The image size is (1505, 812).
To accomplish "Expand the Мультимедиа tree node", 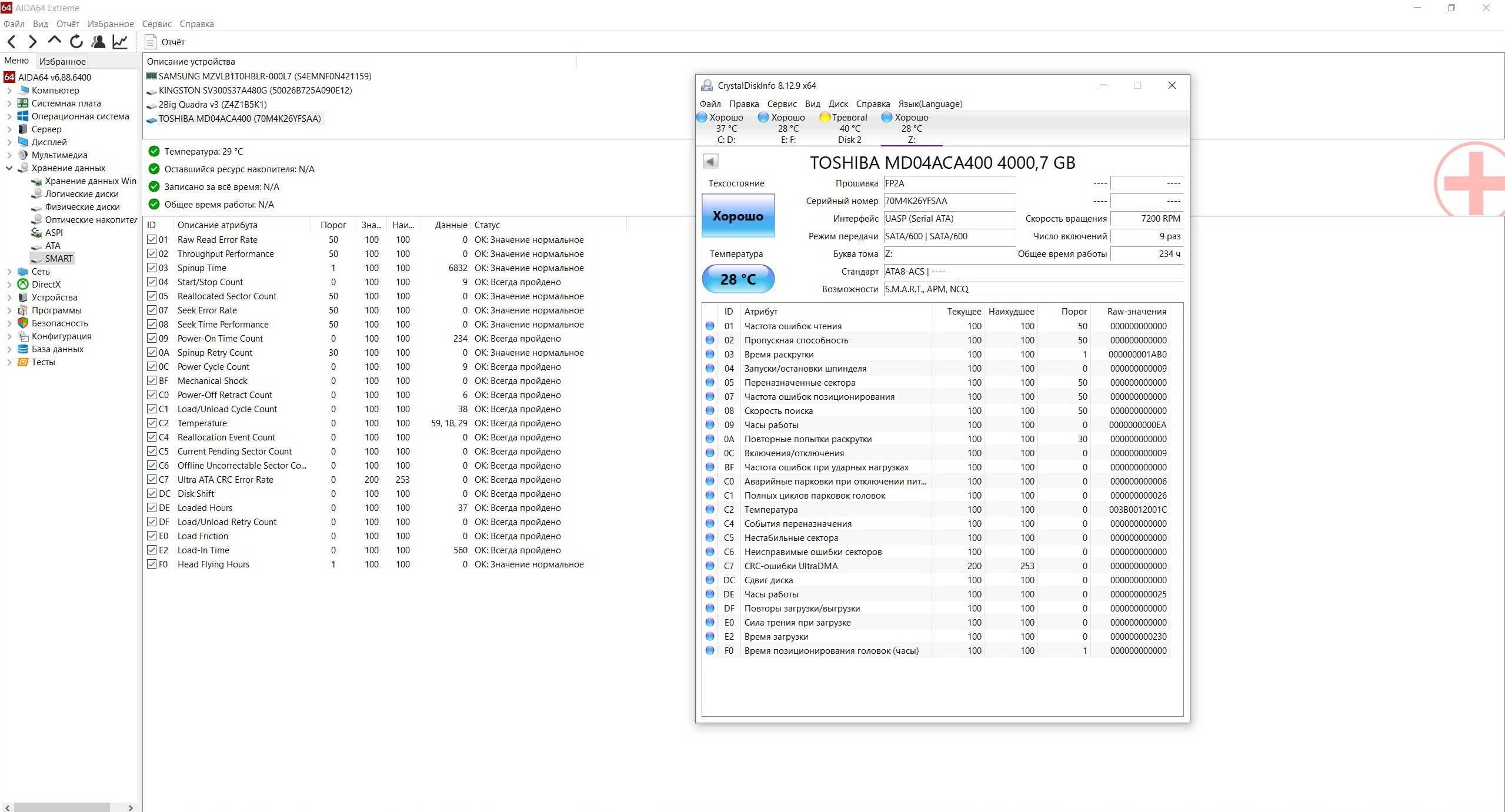I will point(9,155).
